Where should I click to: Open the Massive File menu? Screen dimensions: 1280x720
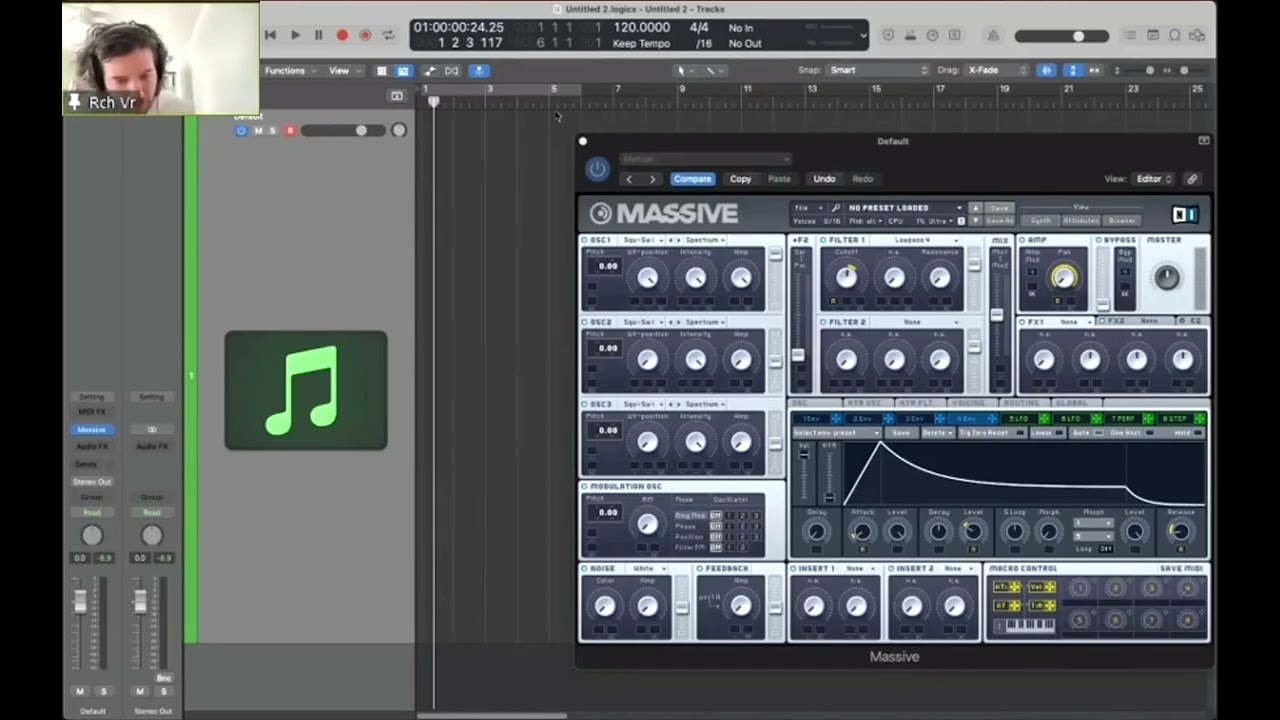[807, 208]
